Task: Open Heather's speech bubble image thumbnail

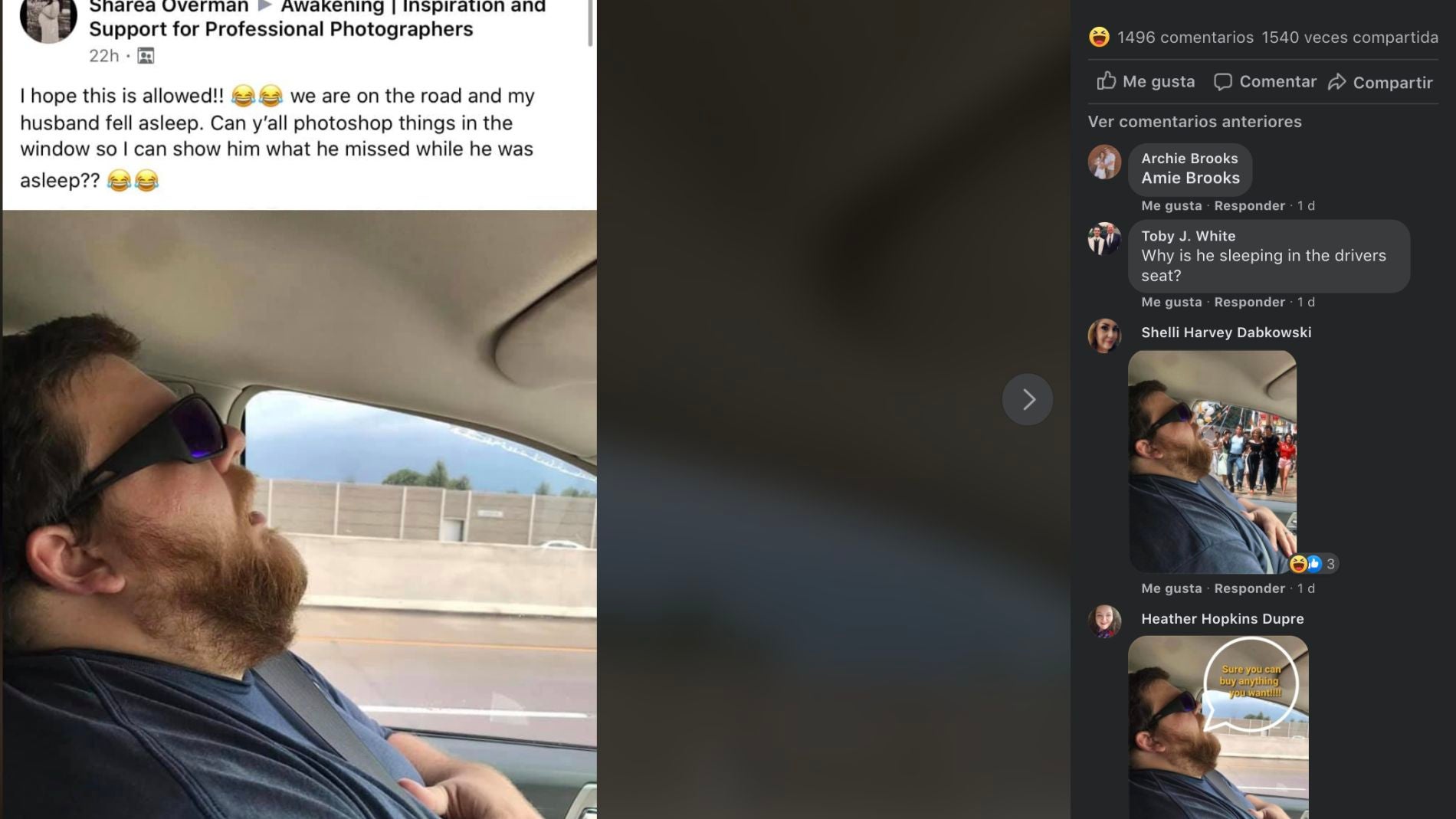Action: (1218, 727)
